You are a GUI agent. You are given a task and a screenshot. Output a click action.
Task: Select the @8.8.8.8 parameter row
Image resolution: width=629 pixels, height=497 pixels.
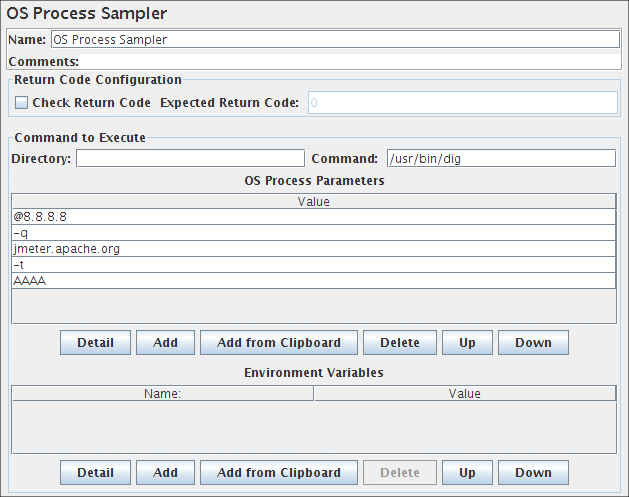(x=313, y=217)
